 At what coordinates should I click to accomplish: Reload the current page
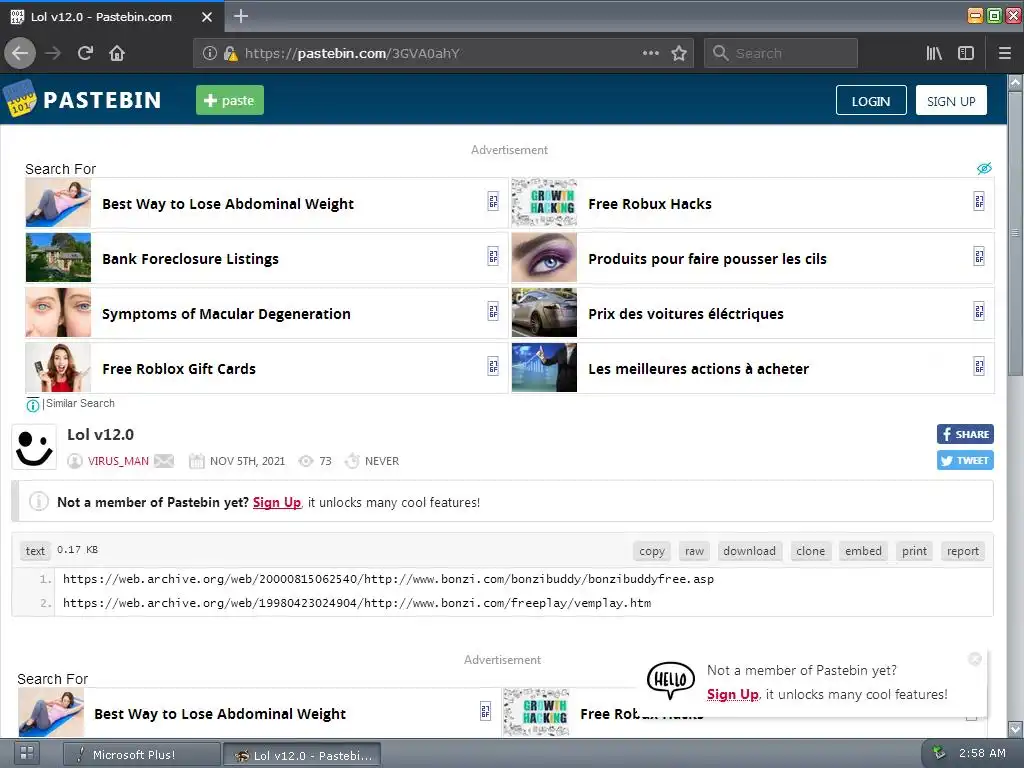pyautogui.click(x=85, y=53)
